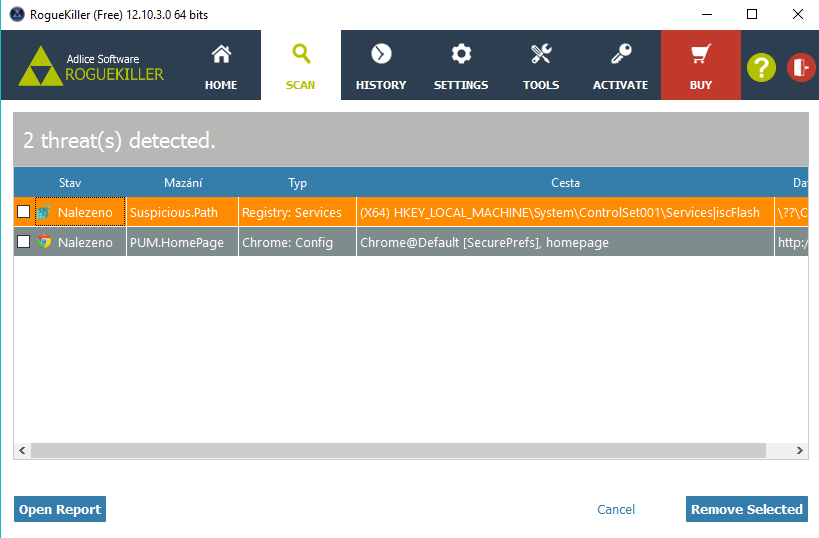This screenshot has width=819, height=538.
Task: Sort by the Typ column header
Action: point(297,182)
